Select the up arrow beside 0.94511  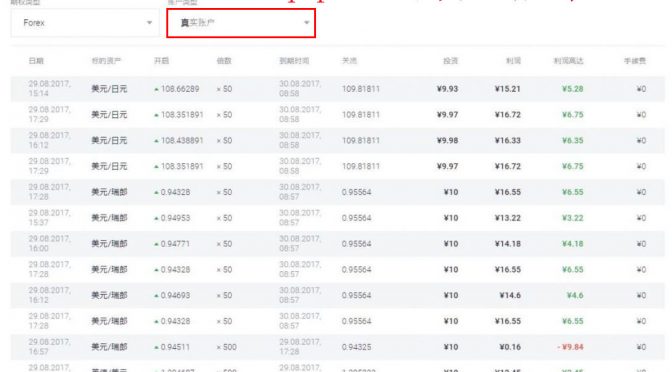[156, 348]
